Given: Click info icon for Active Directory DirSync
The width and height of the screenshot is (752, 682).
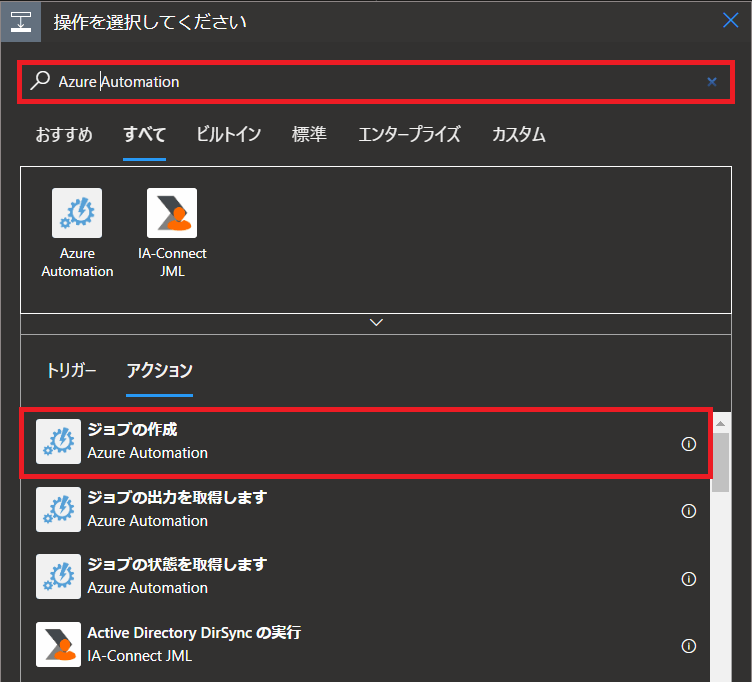Looking at the screenshot, I should (688, 646).
